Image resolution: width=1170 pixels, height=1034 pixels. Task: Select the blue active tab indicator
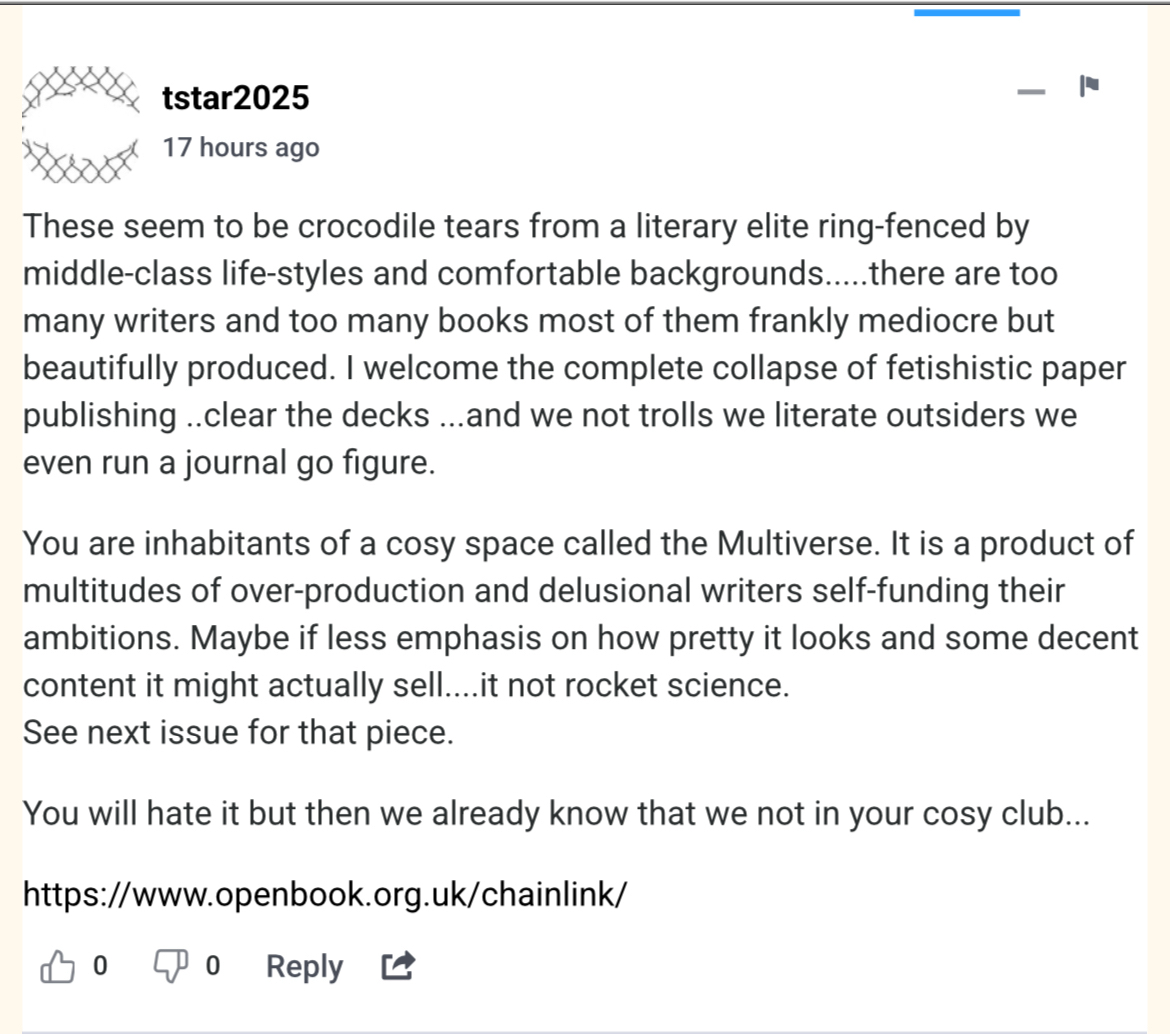tap(966, 13)
